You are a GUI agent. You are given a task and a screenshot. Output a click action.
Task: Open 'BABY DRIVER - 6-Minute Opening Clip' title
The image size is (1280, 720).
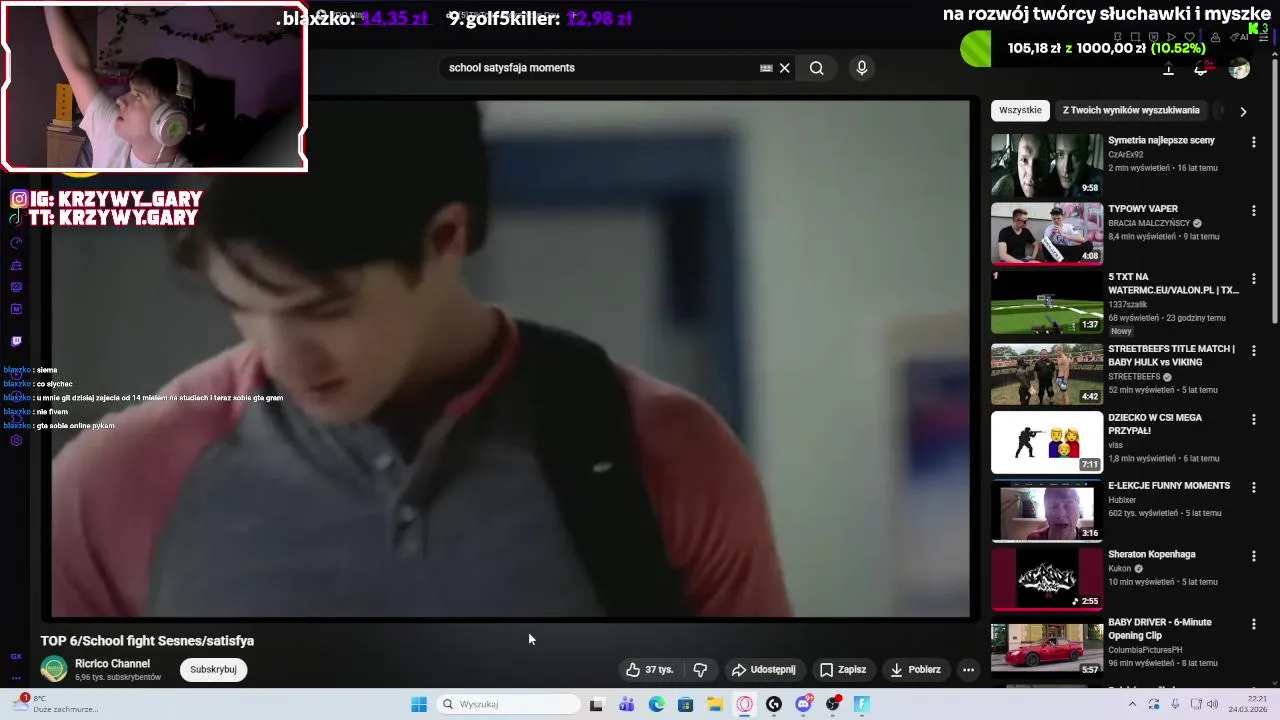[x=1159, y=629]
